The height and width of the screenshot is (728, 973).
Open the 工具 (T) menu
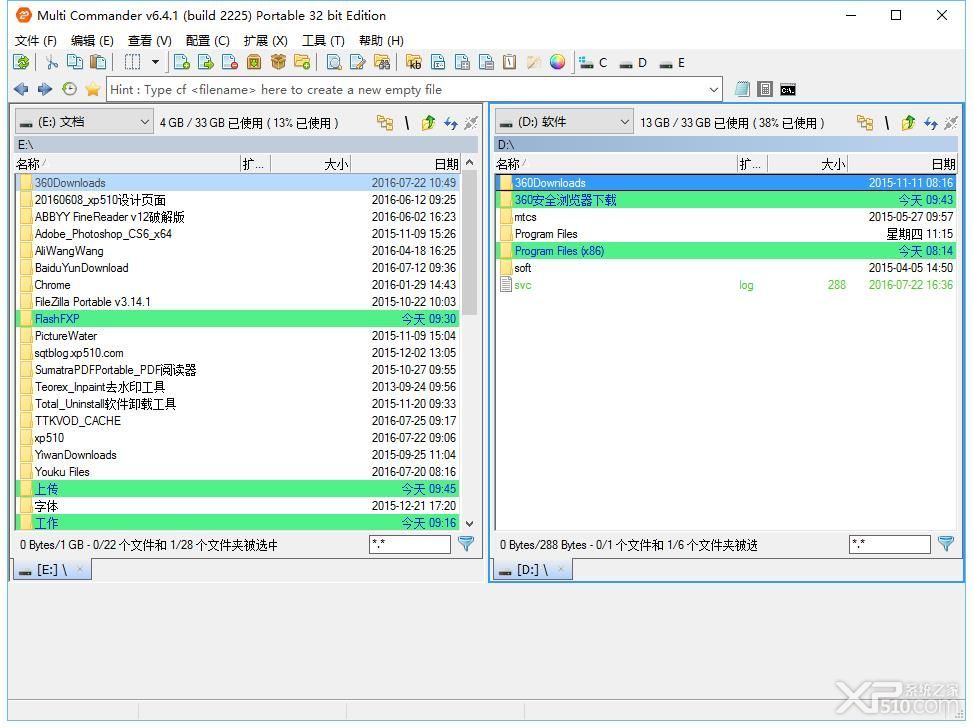click(323, 40)
